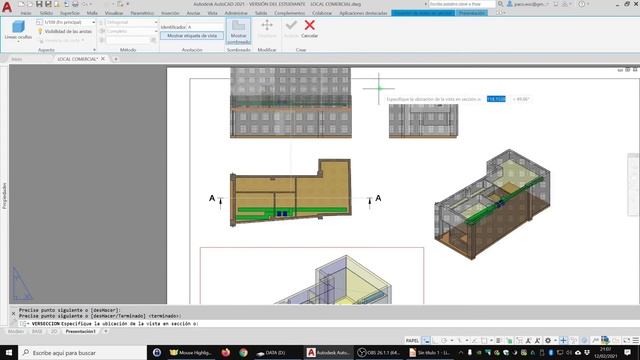
Task: Open the Administrar ribbon tab
Action: [x=236, y=13]
